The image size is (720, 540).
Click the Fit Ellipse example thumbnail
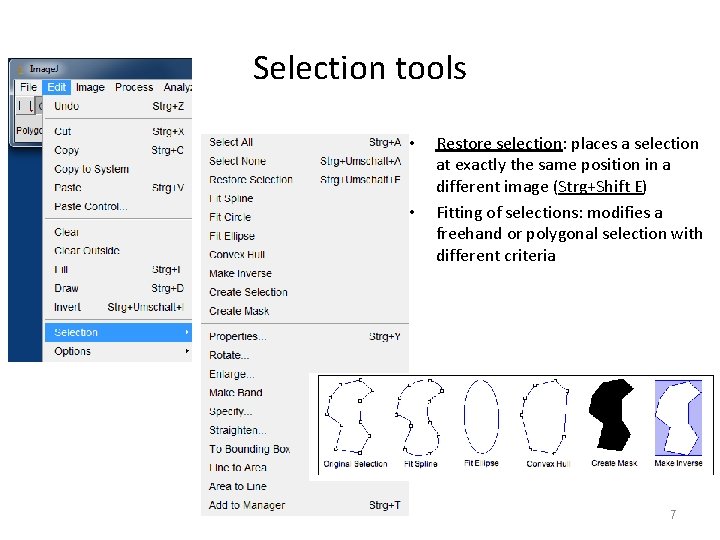(x=481, y=416)
